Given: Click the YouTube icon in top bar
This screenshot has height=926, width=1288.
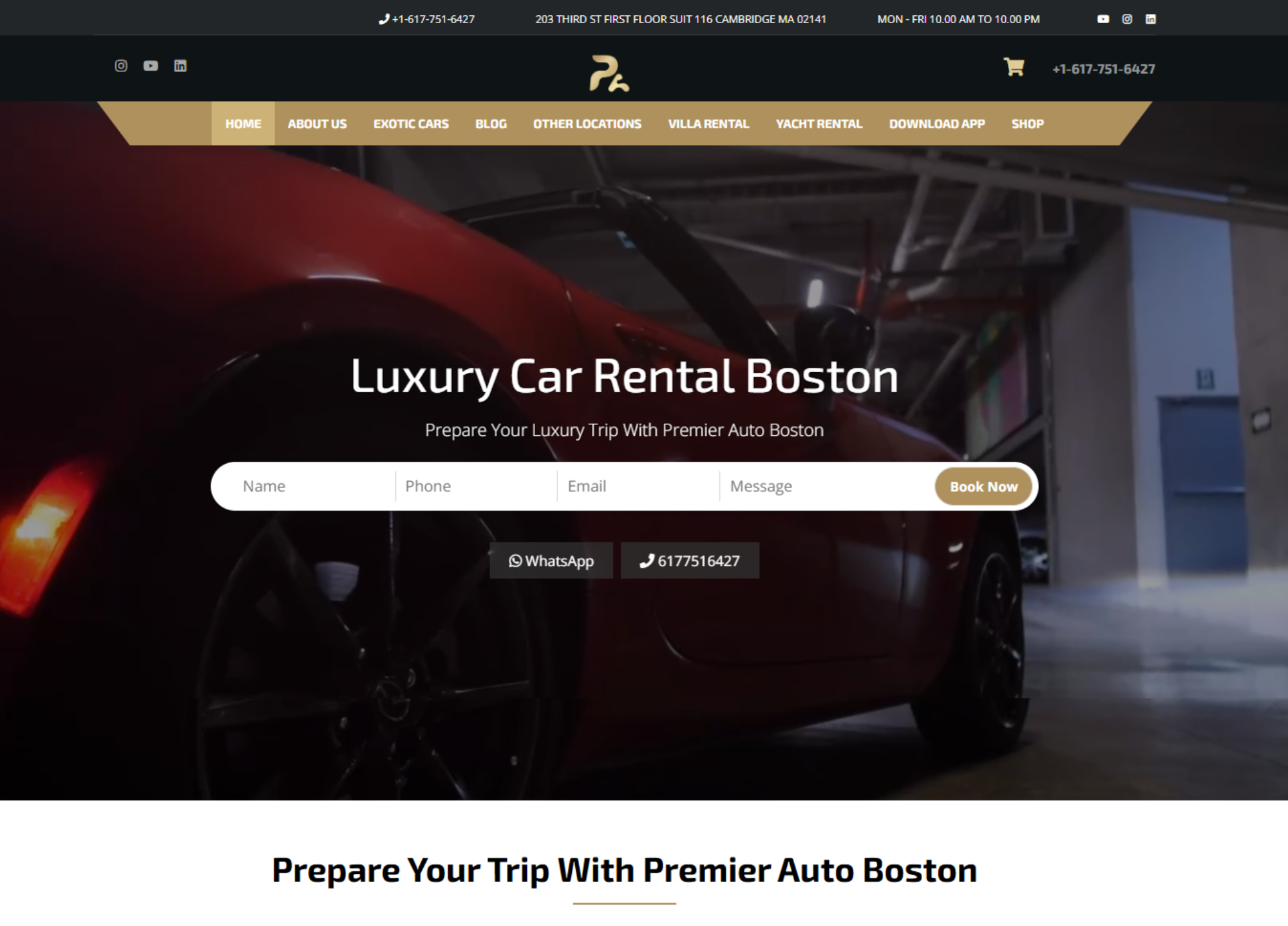Looking at the screenshot, I should click(1103, 19).
